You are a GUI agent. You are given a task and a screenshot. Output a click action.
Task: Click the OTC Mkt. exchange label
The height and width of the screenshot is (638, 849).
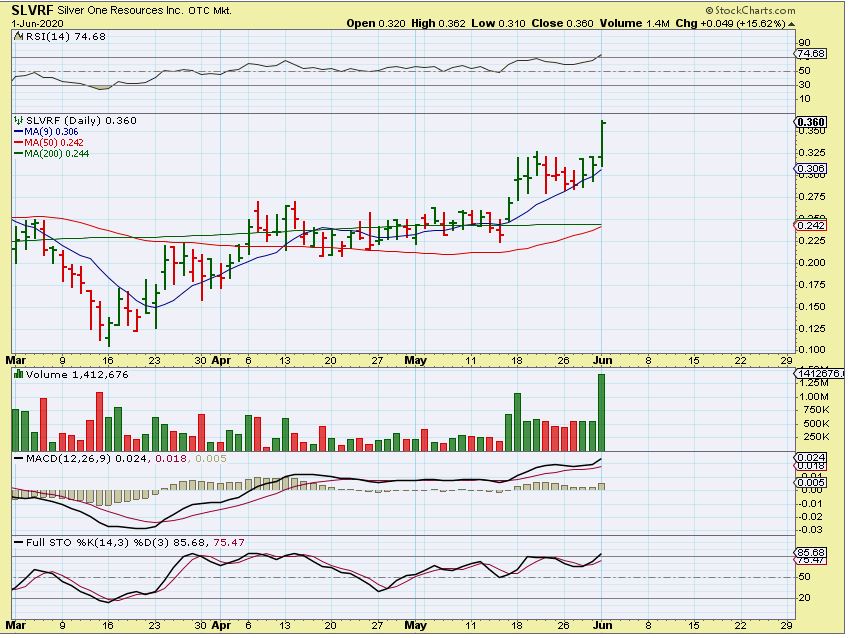[210, 10]
